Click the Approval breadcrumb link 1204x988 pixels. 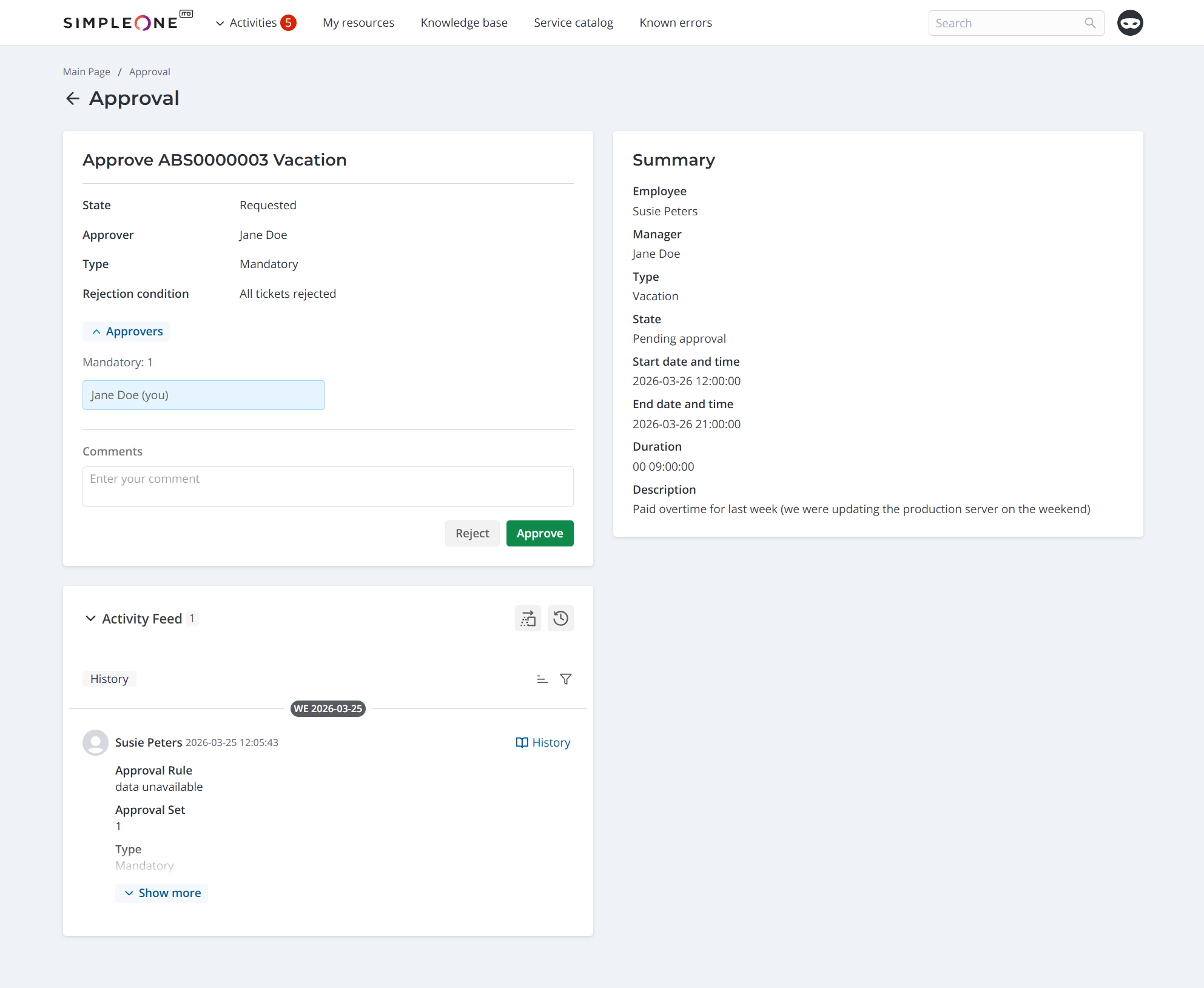click(x=149, y=72)
